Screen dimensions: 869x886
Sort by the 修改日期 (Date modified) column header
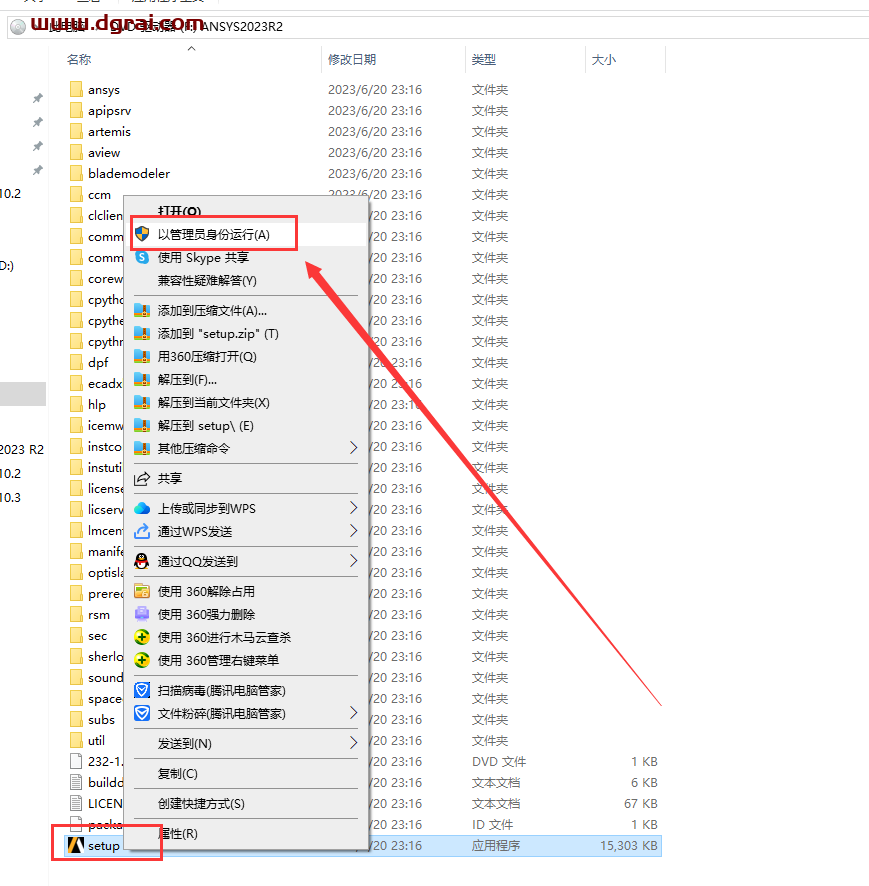click(352, 59)
